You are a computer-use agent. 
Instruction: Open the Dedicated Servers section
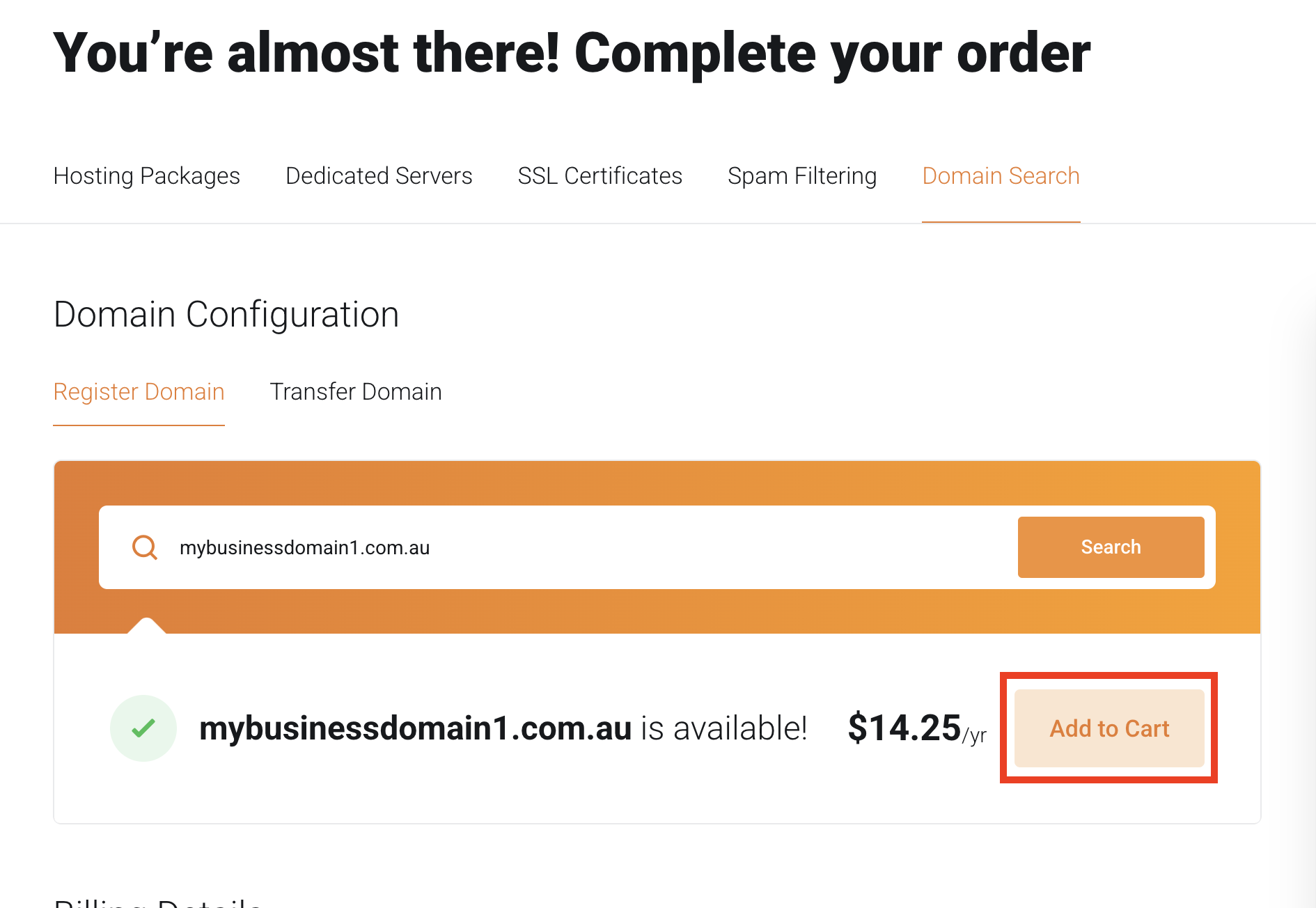pyautogui.click(x=378, y=175)
